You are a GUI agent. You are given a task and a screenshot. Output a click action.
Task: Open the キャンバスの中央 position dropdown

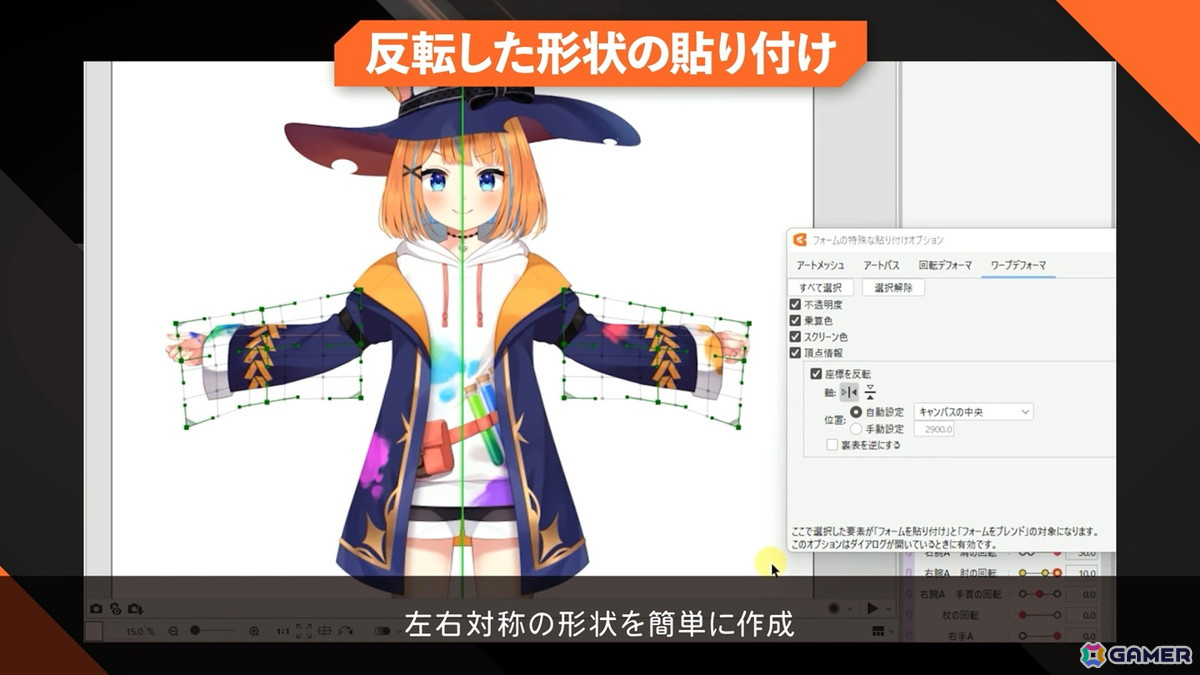tap(973, 412)
